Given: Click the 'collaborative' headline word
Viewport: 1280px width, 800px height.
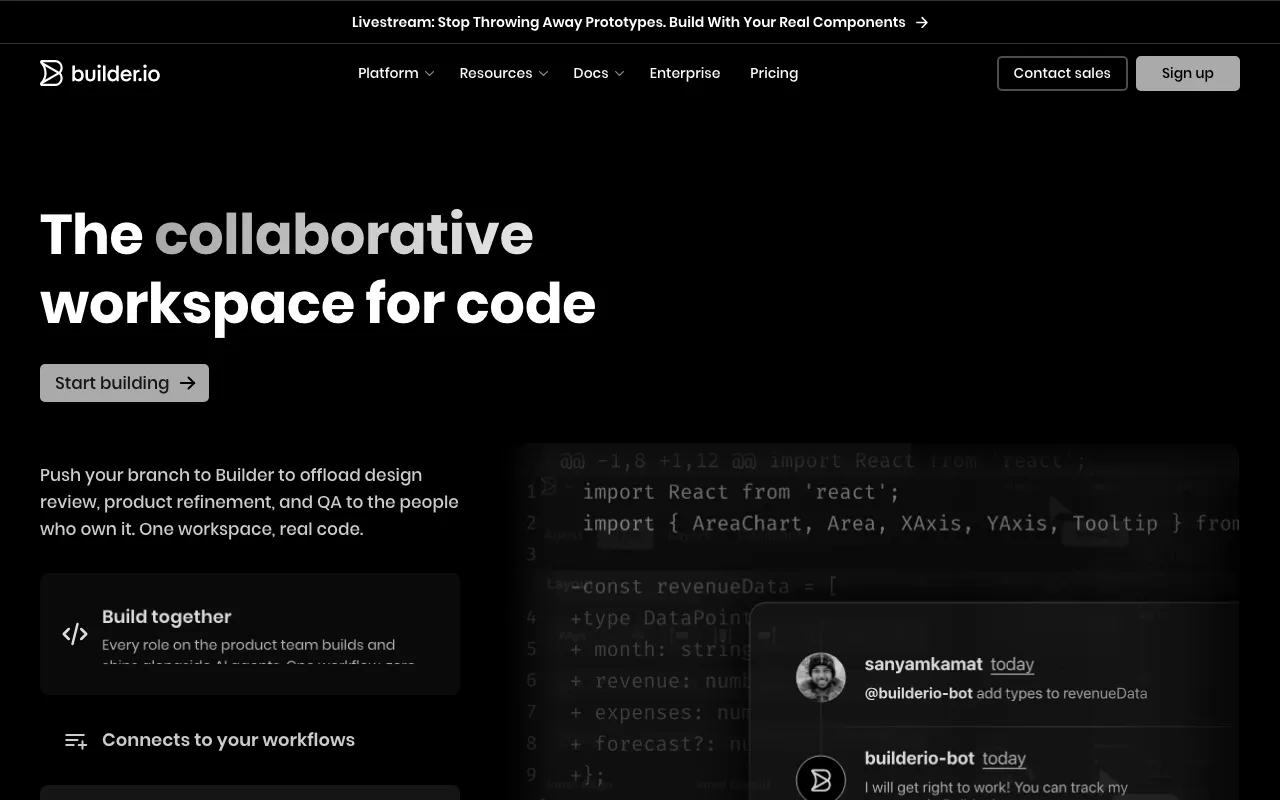Looking at the screenshot, I should click(344, 234).
